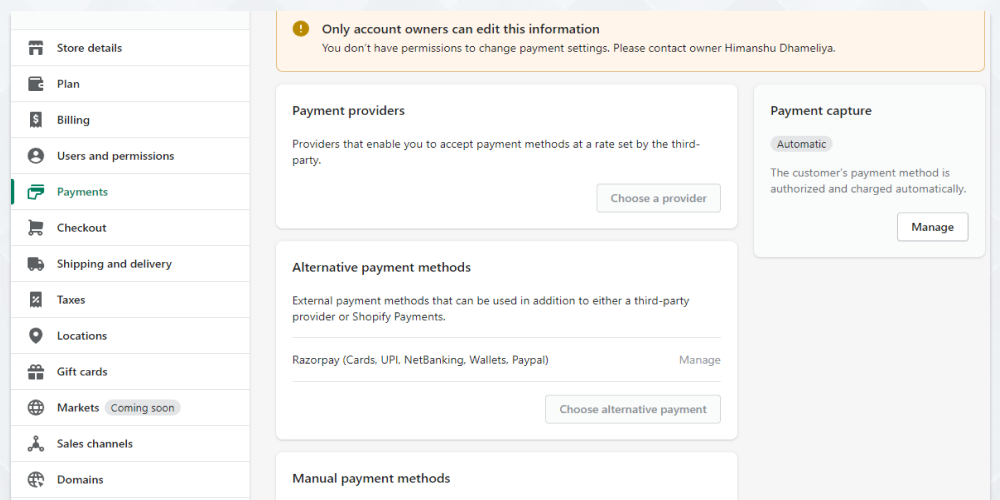Click the Domains globe icon
Image resolution: width=1000 pixels, height=500 pixels.
36,480
